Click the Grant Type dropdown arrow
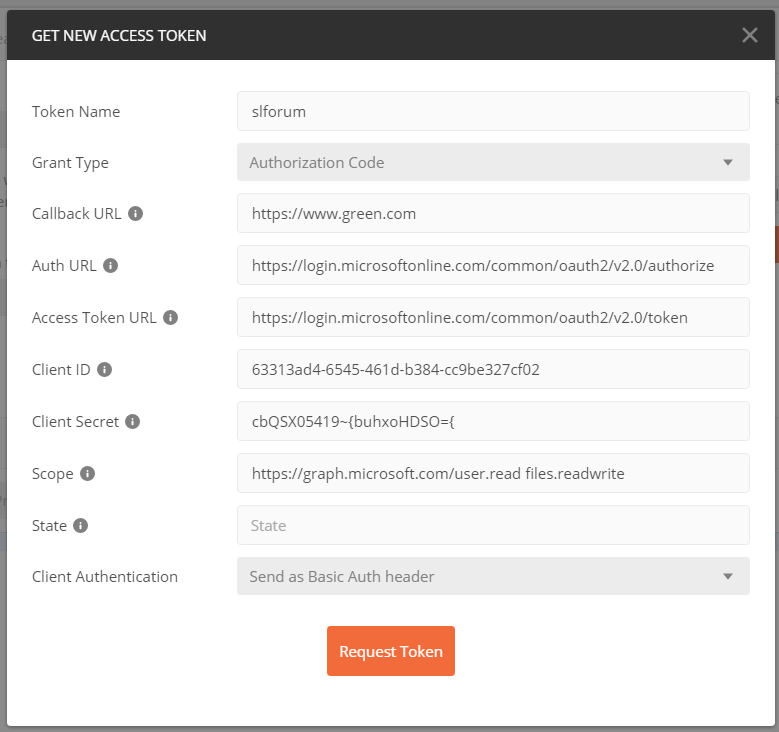The width and height of the screenshot is (779, 732). point(728,163)
